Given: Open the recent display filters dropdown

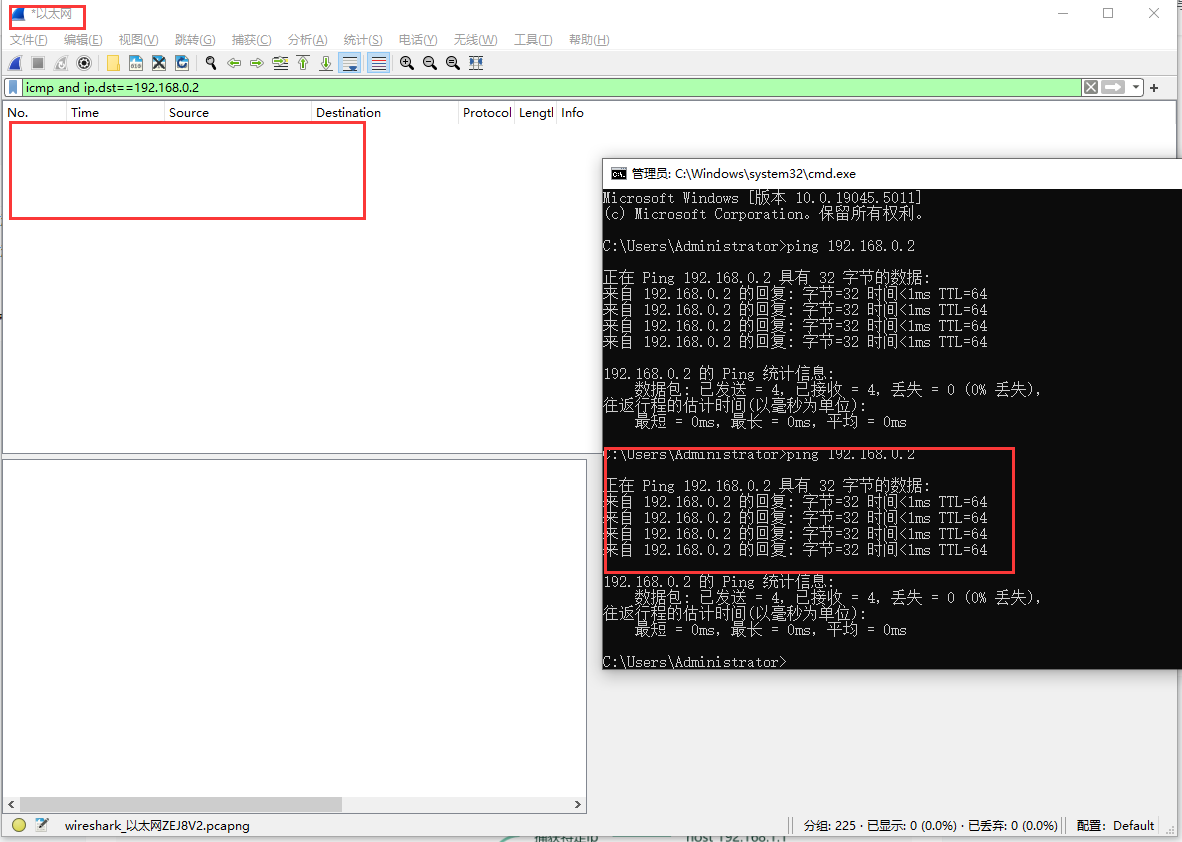Looking at the screenshot, I should click(1136, 87).
